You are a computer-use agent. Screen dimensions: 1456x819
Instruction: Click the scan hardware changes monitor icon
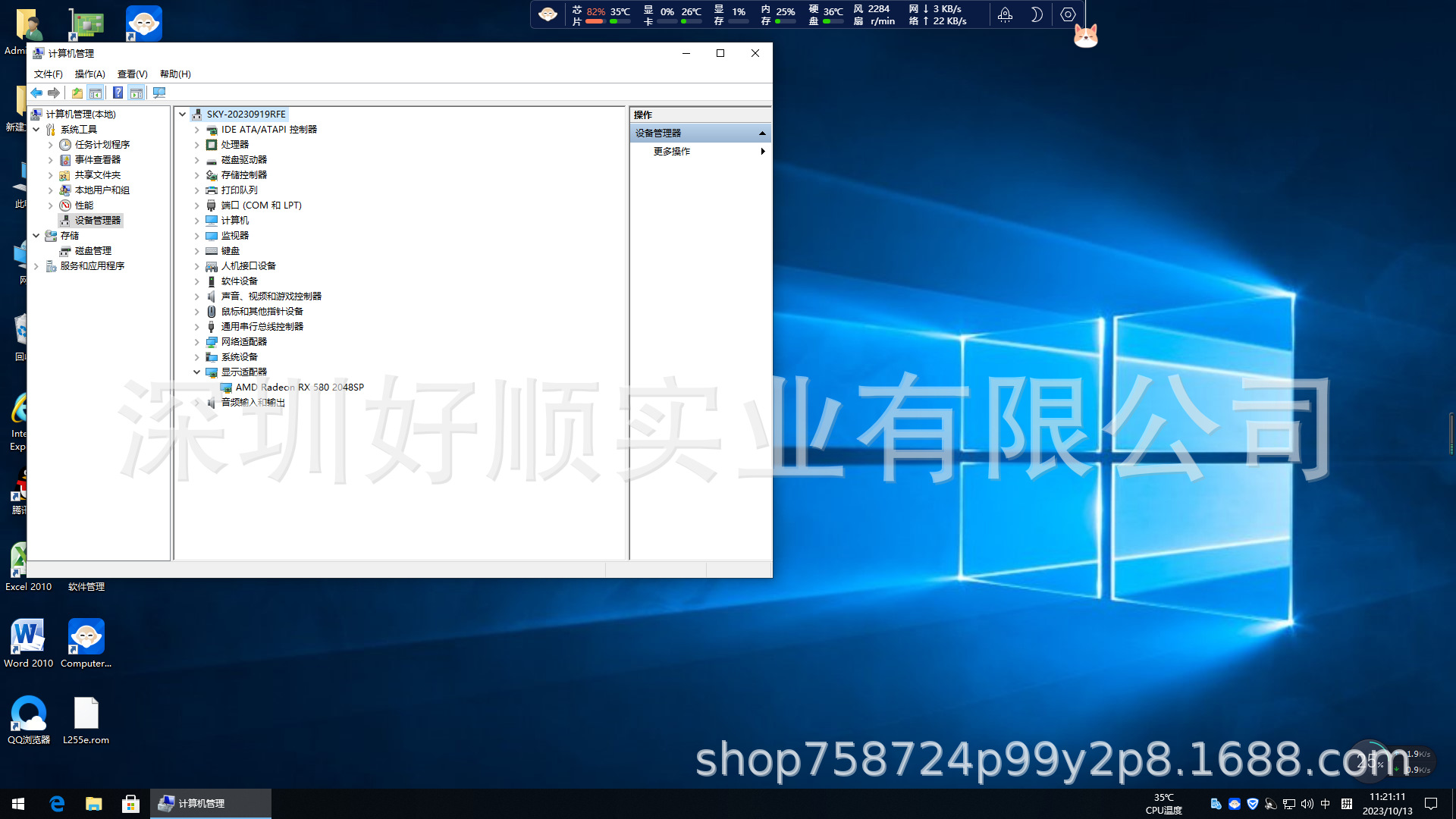(158, 93)
